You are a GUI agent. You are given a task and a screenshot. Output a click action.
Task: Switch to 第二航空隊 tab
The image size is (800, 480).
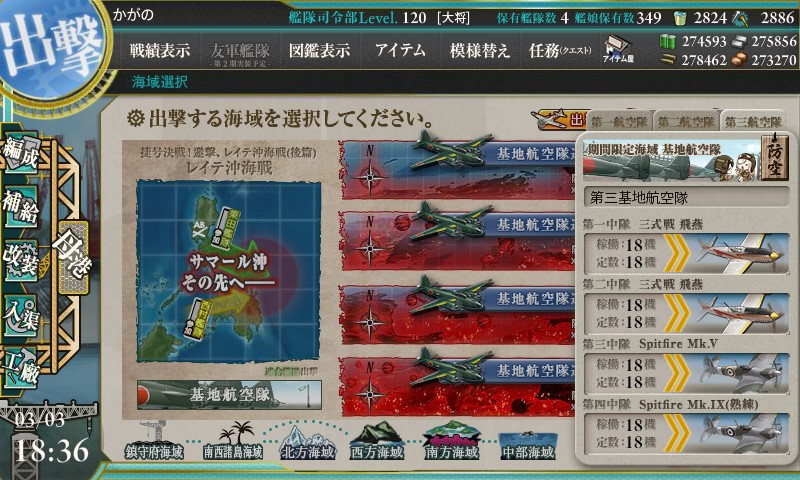(686, 121)
